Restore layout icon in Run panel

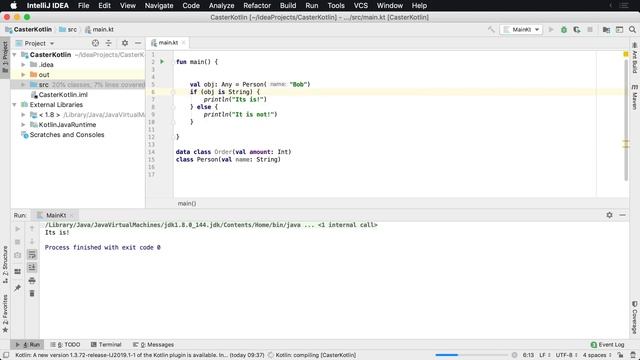[x=18, y=271]
